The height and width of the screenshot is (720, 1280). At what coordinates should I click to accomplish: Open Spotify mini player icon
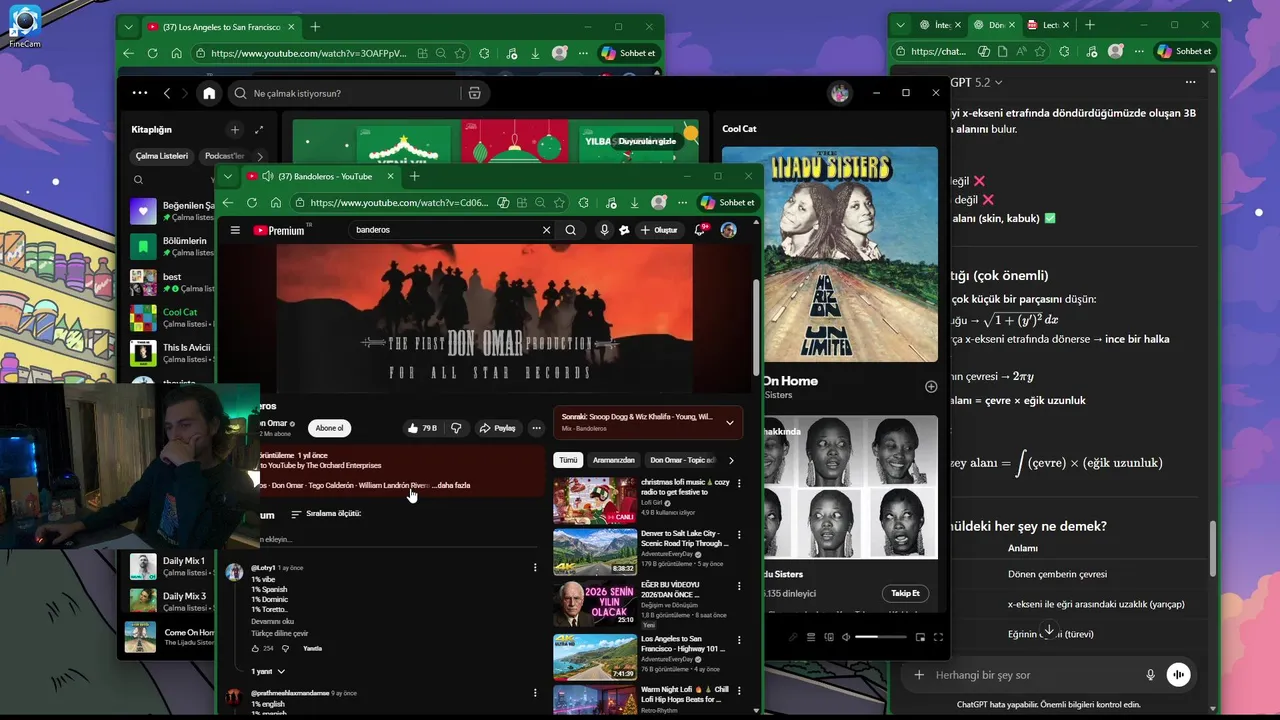[x=920, y=637]
